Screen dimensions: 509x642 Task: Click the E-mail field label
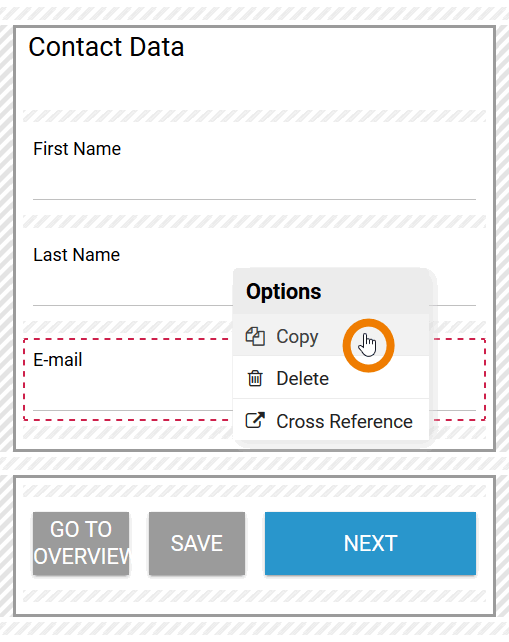point(58,360)
